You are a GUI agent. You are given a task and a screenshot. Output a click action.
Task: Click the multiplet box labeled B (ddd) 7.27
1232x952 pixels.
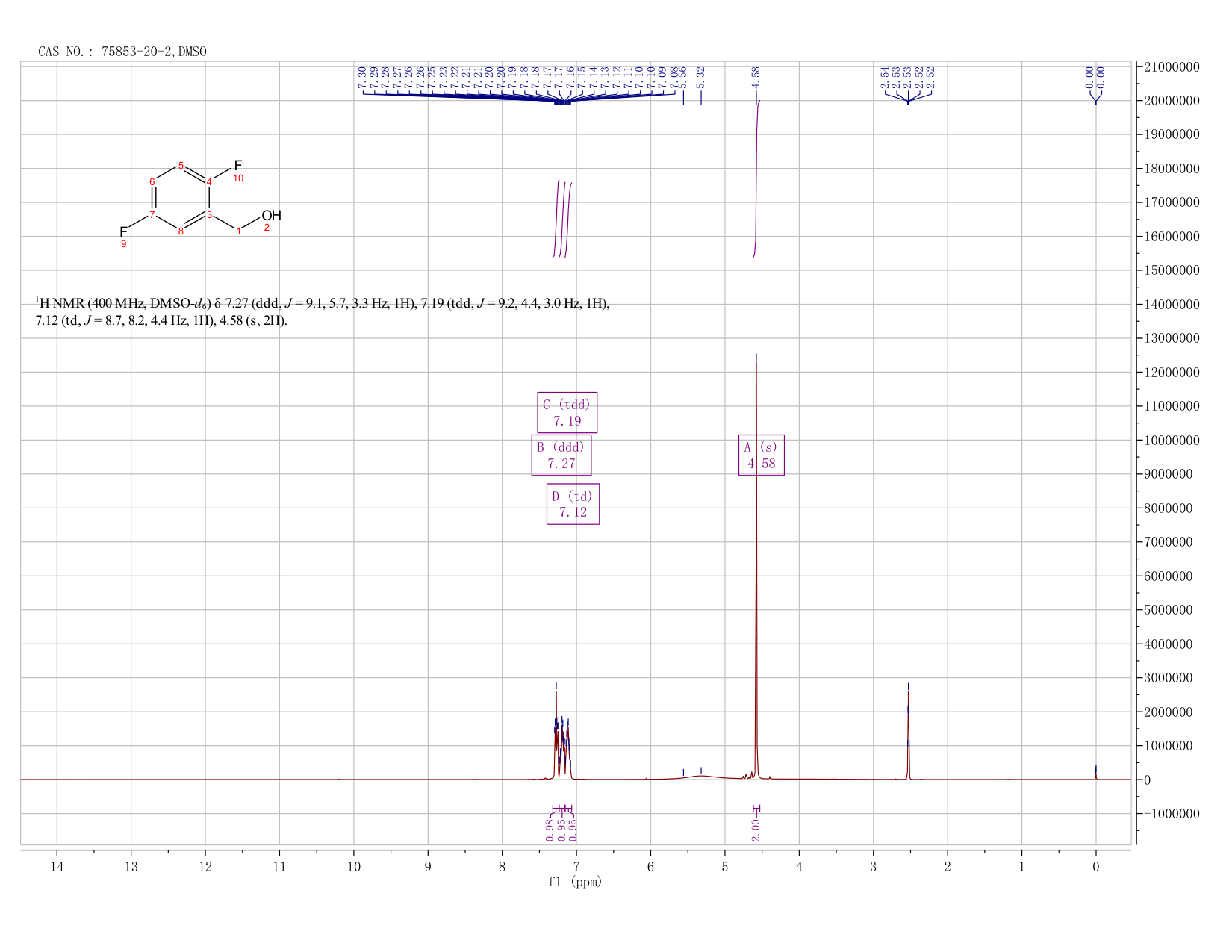coord(561,455)
